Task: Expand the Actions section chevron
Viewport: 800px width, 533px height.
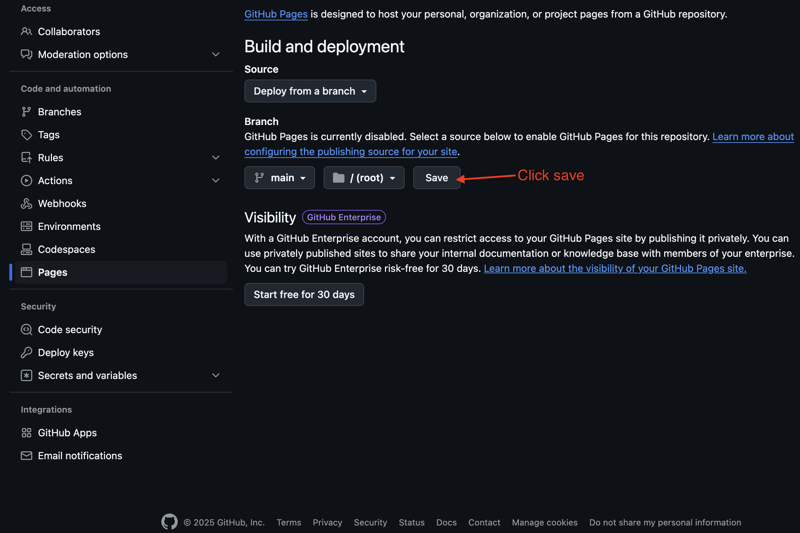Action: click(216, 181)
